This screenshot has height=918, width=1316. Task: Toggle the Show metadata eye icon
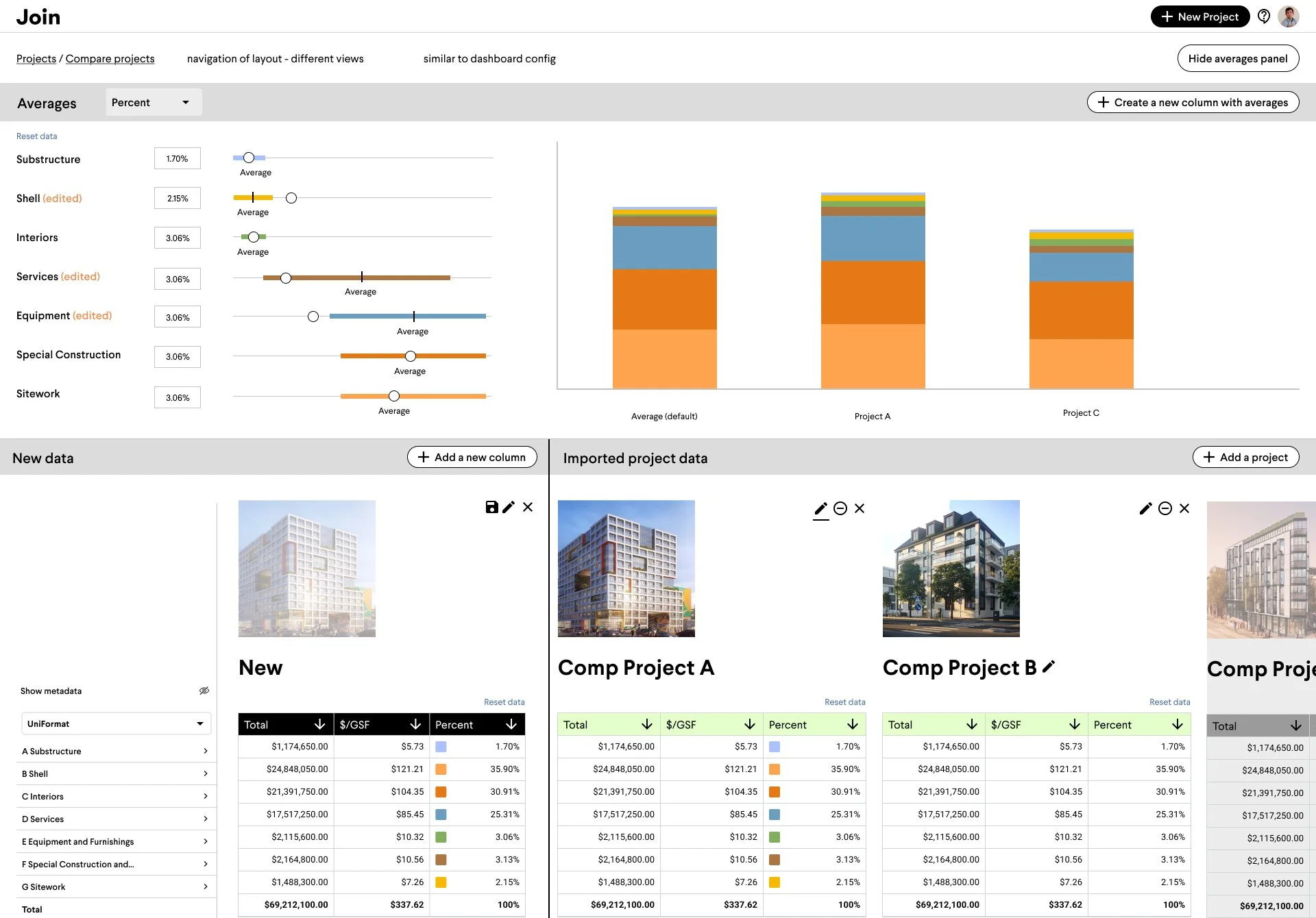point(204,691)
